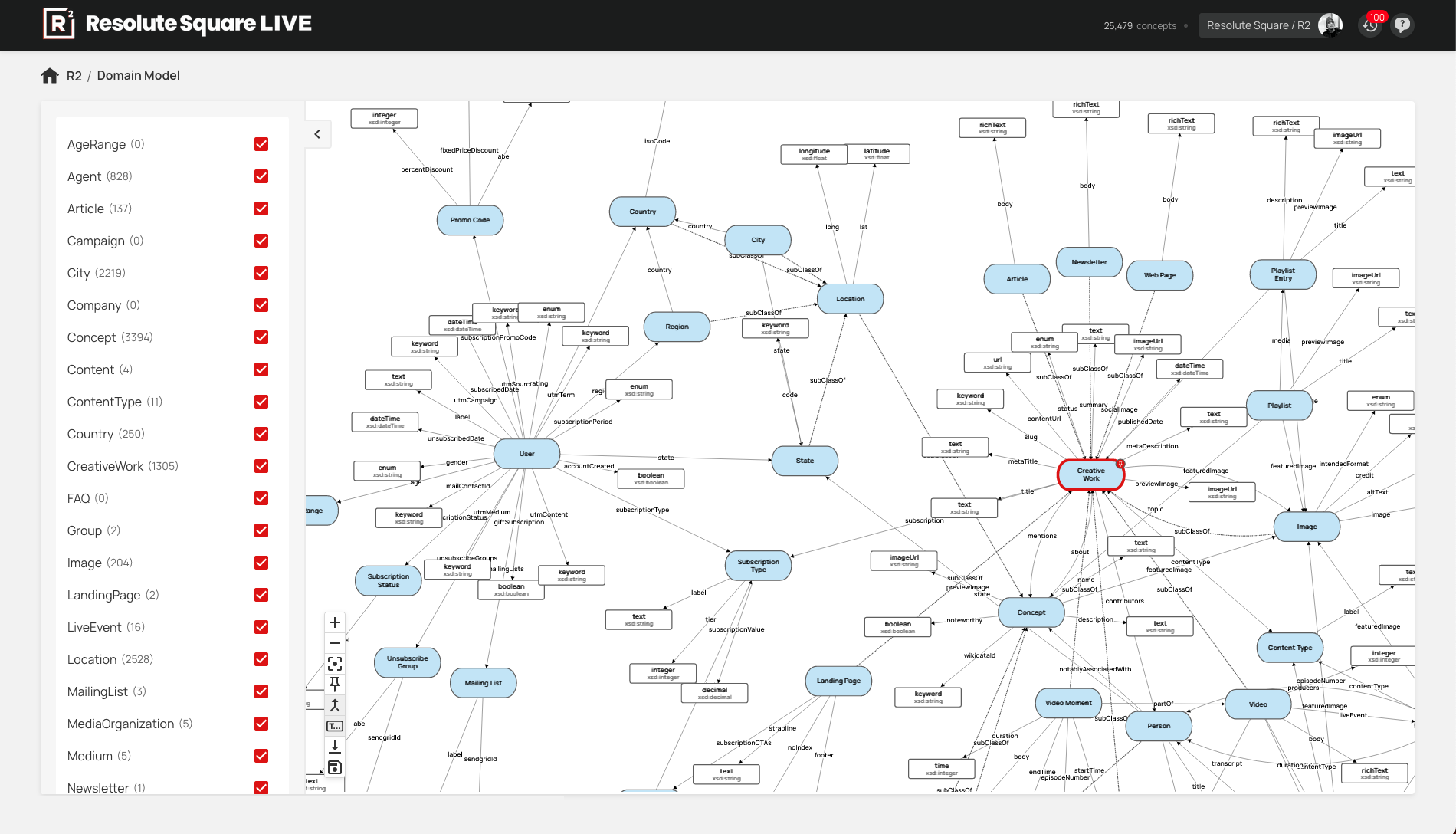The width and height of the screenshot is (1456, 834).
Task: Select the State node
Action: tap(805, 461)
